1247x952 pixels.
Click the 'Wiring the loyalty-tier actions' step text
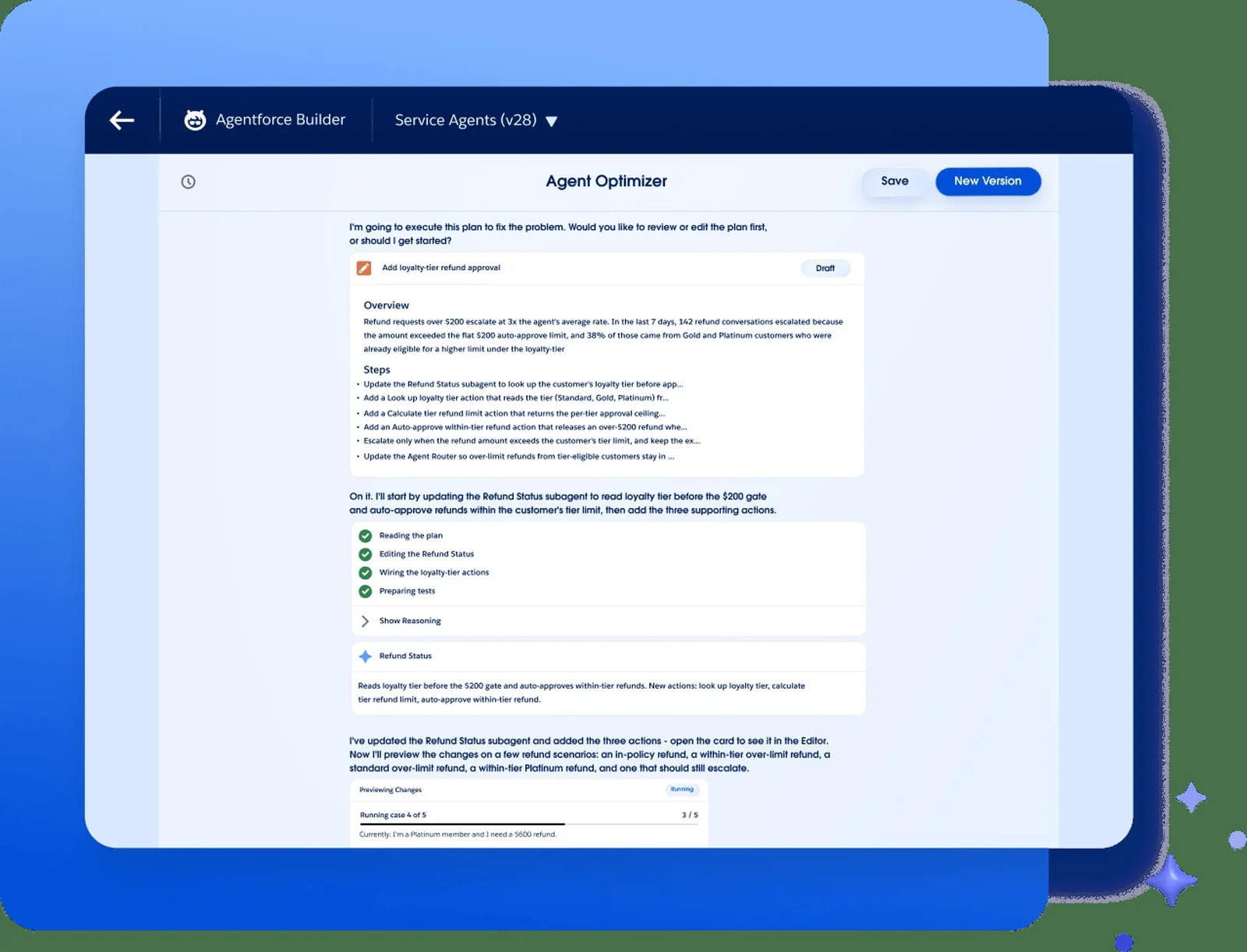[x=434, y=573]
